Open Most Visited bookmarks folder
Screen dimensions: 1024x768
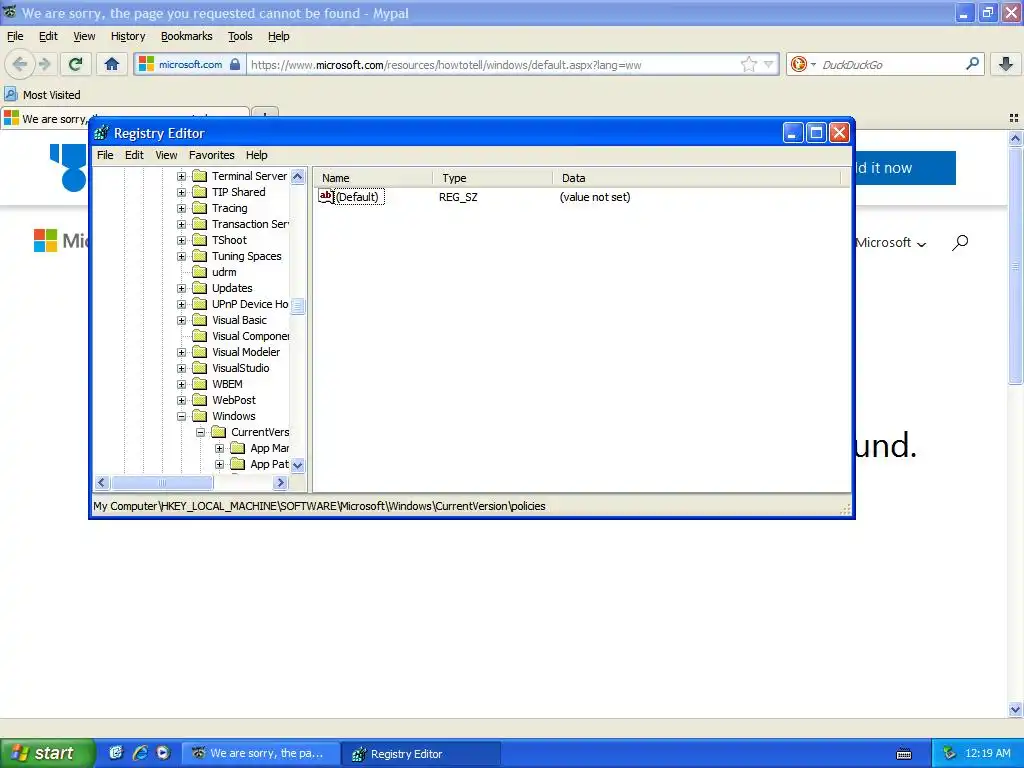(x=42, y=95)
